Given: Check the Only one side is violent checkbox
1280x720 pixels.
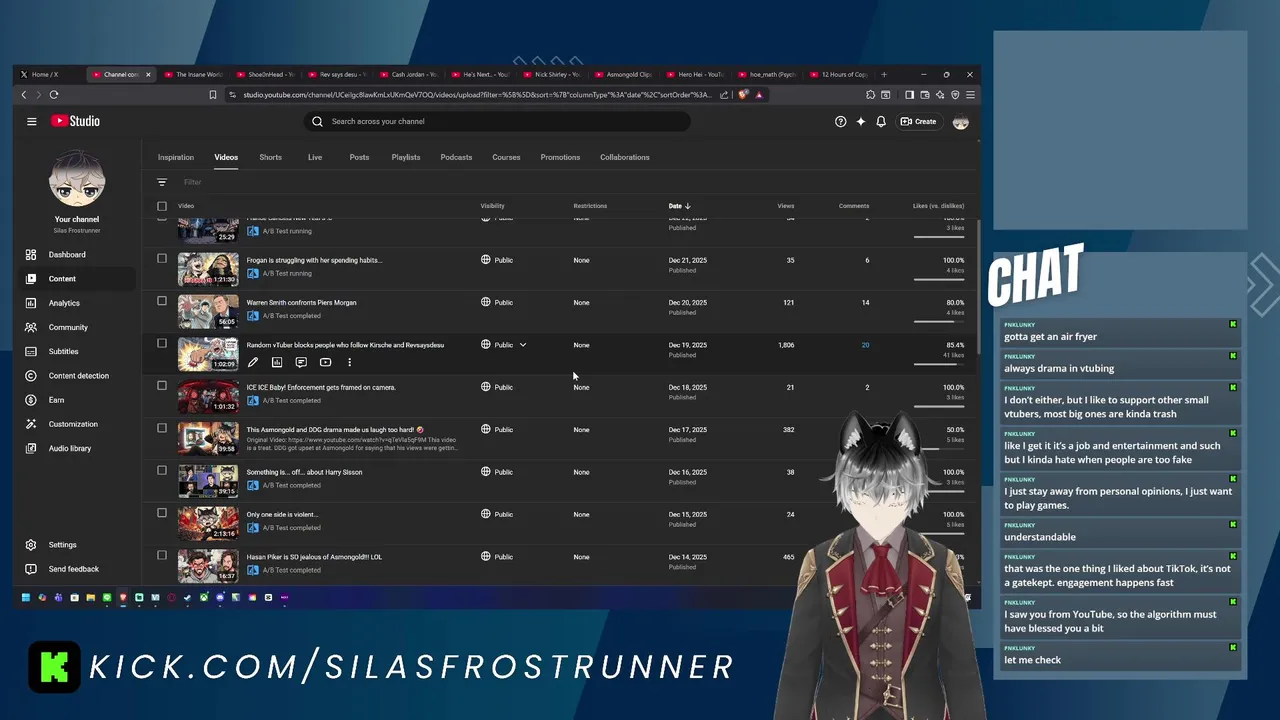Looking at the screenshot, I should pos(162,513).
